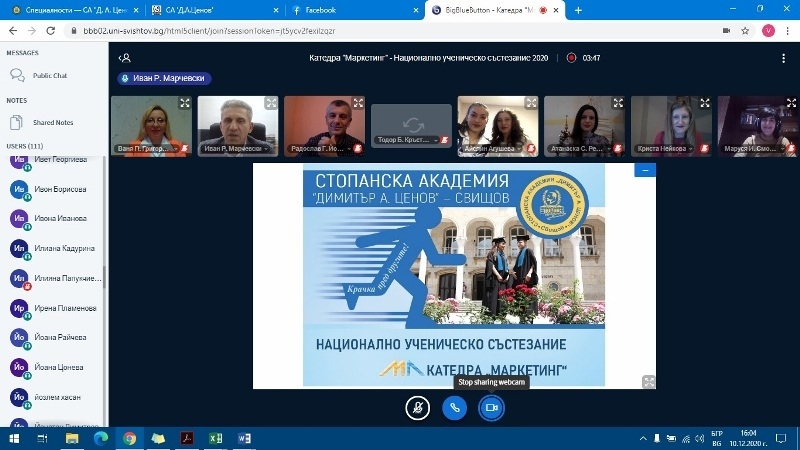The height and width of the screenshot is (450, 800).
Task: Click the Иван Р. Марчевски talking indicator
Action: point(164,78)
